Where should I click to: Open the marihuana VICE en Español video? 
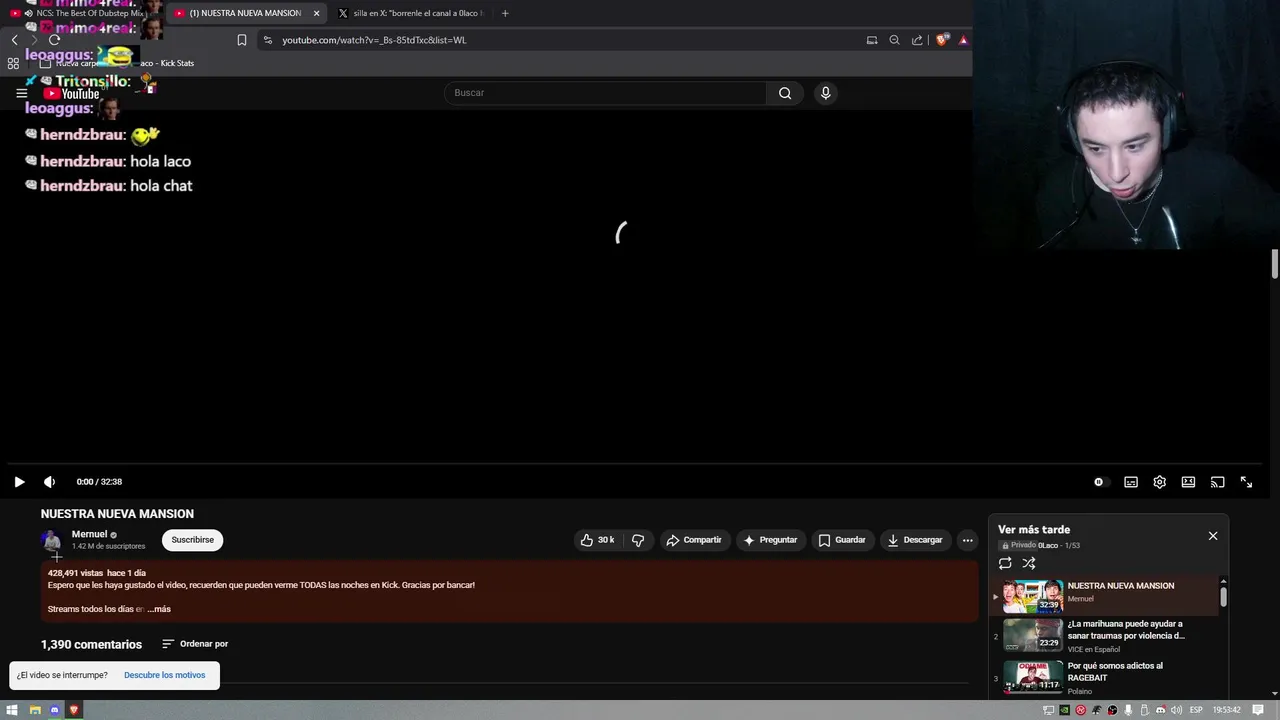tap(1104, 636)
